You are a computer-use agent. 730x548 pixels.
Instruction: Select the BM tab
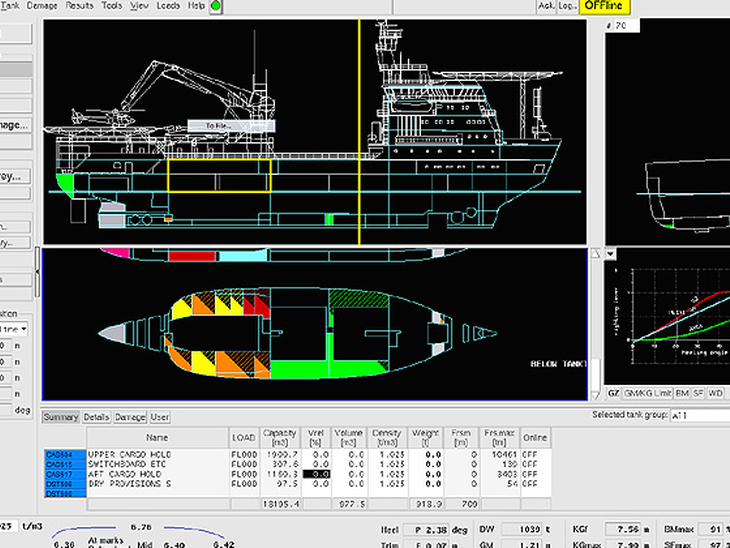click(x=682, y=393)
